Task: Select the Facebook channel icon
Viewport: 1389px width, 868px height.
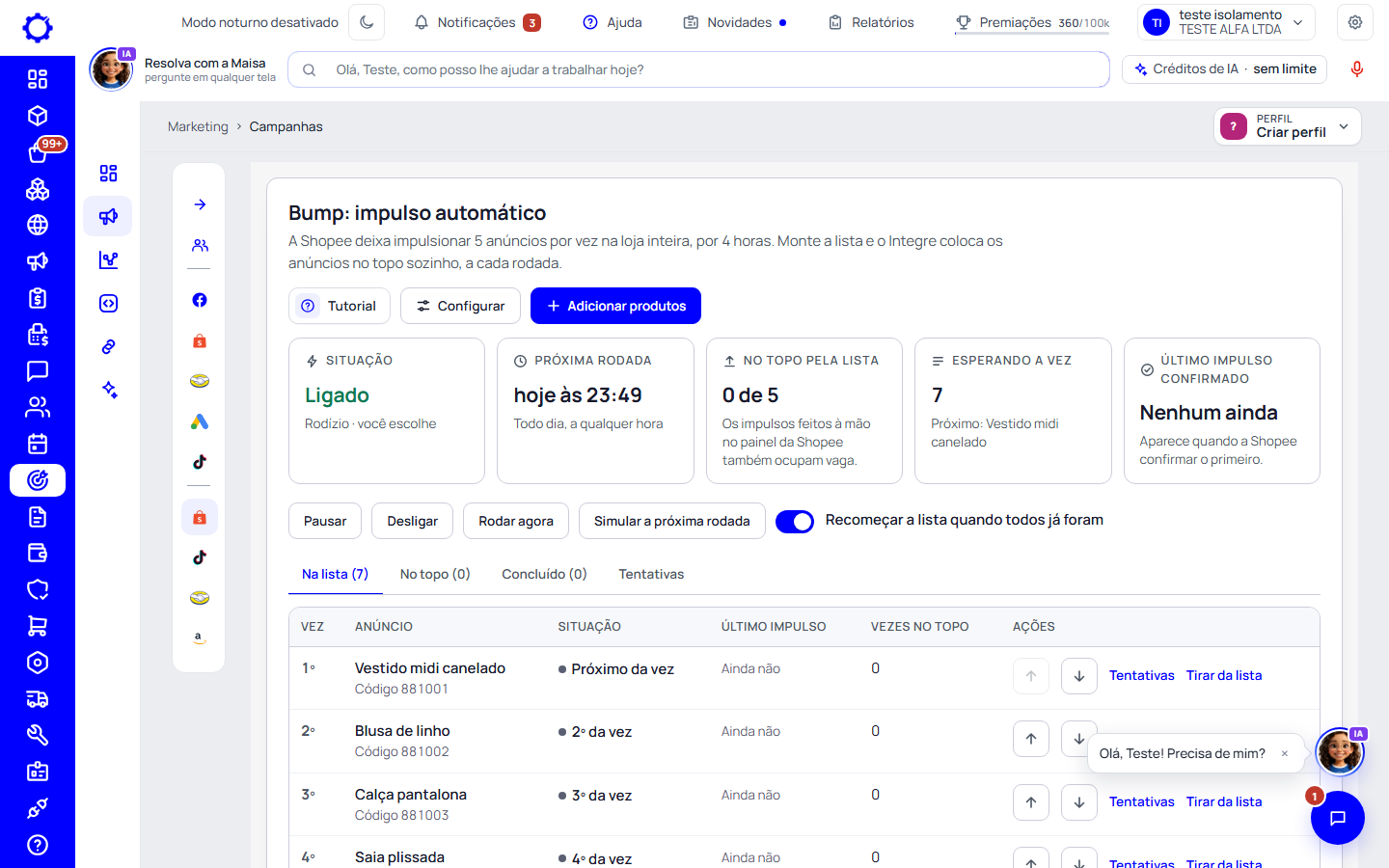Action: click(x=200, y=300)
